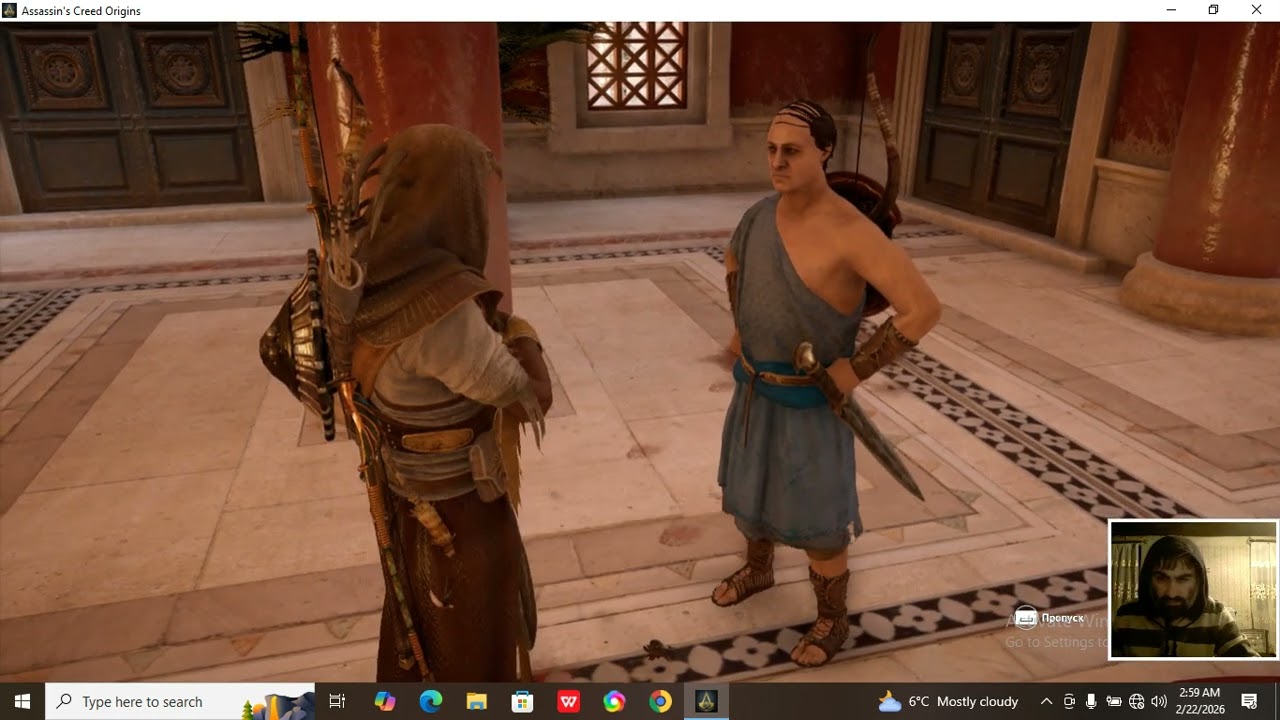Select Assassin's Creed Origins taskbar icon

[x=707, y=701]
